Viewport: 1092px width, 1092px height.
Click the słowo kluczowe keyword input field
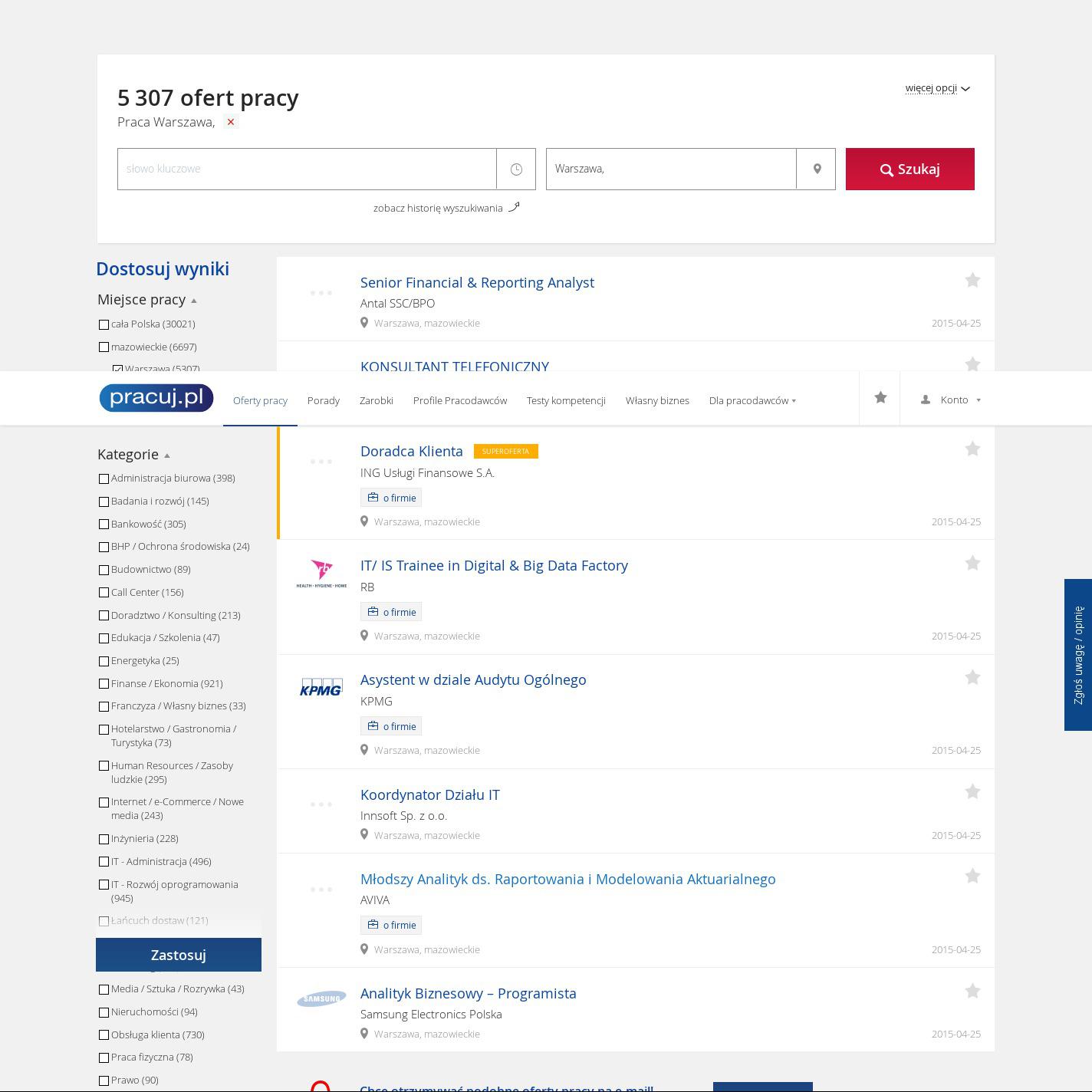pos(307,169)
